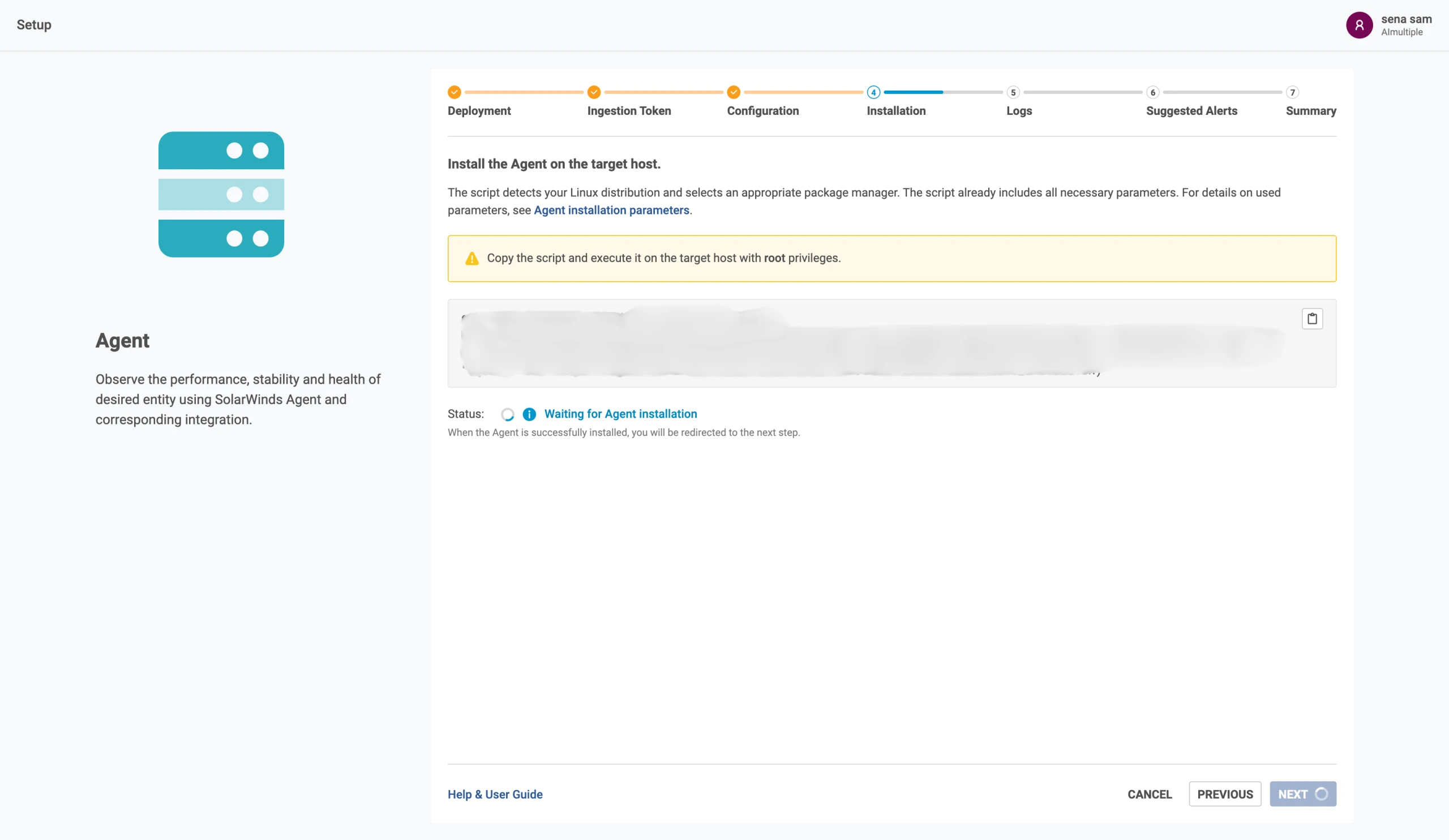Click the AImultiple organization label
Image resolution: width=1449 pixels, height=840 pixels.
1402,32
